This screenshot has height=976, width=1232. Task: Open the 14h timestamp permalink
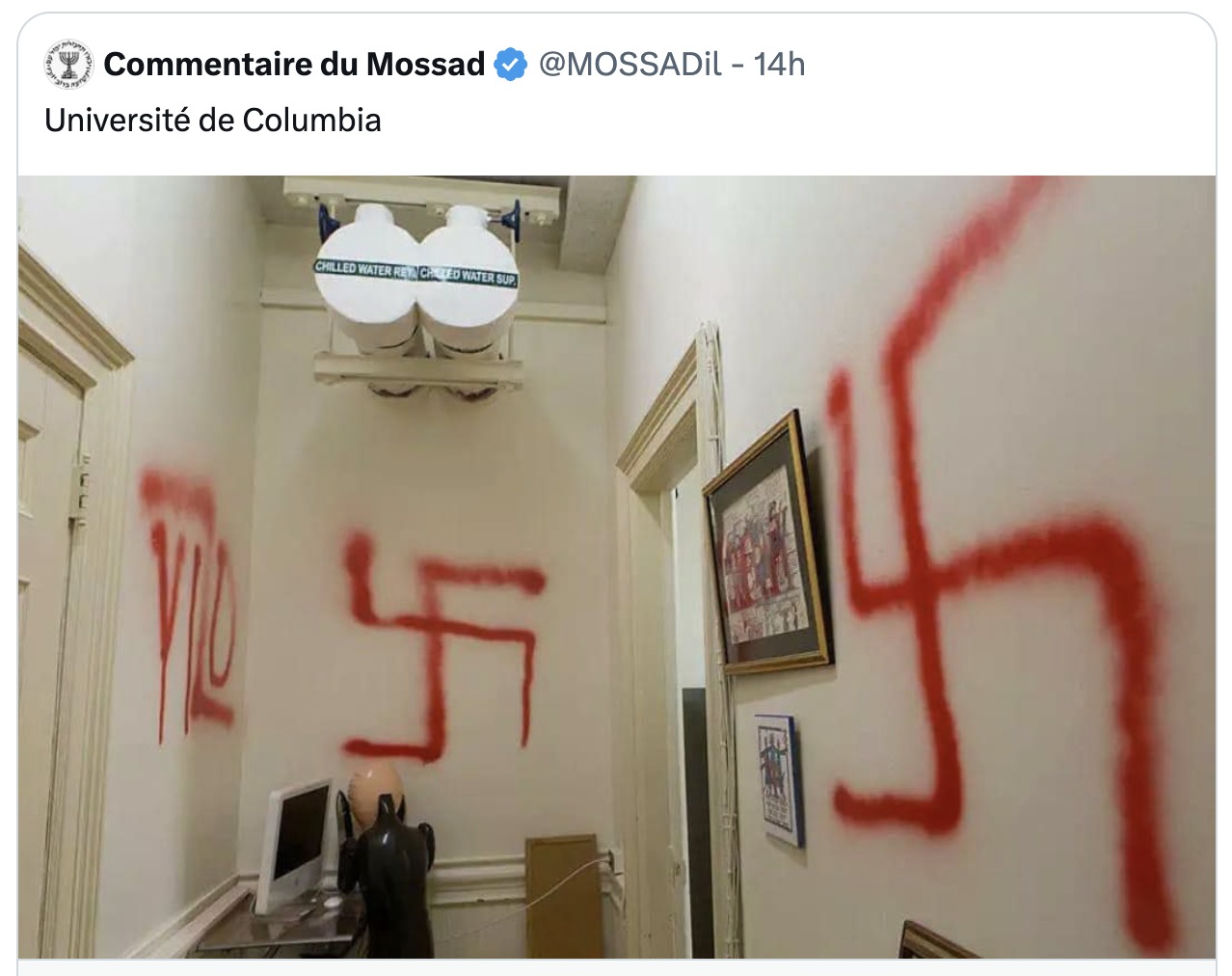(x=779, y=65)
